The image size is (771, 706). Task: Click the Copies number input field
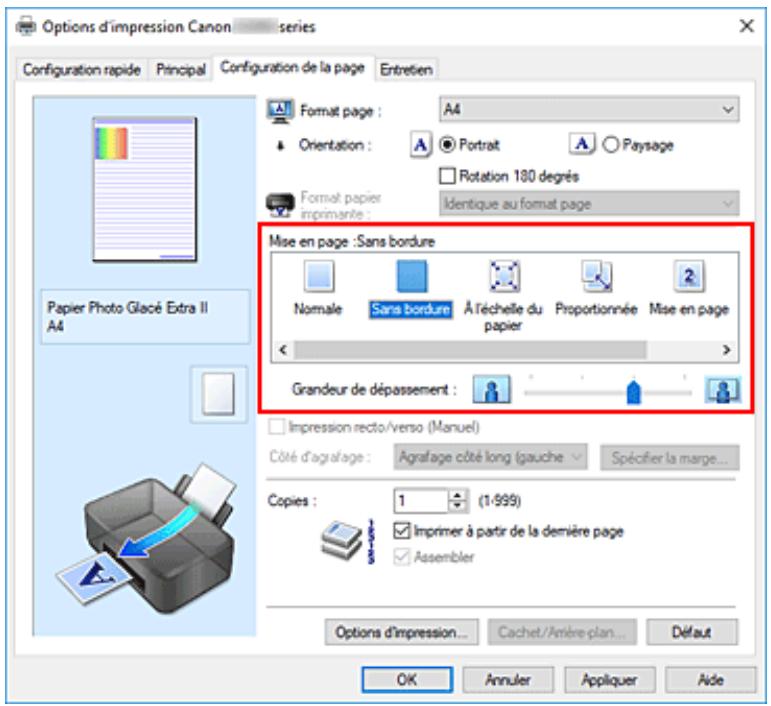tap(421, 501)
